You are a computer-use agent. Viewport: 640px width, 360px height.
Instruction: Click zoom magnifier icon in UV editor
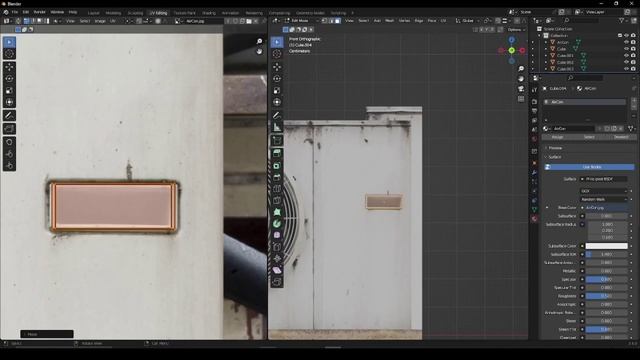click(259, 42)
